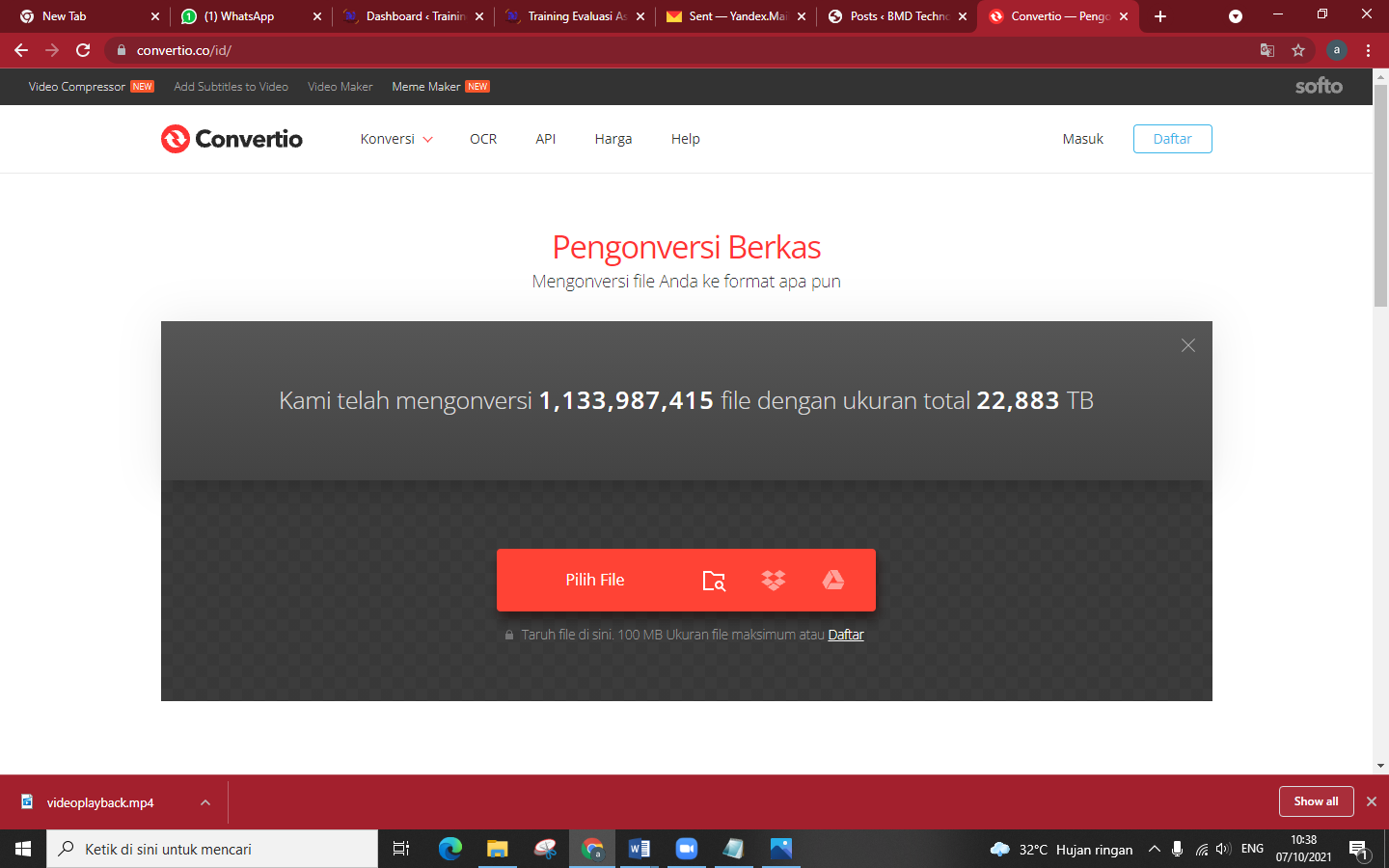Open Microsoft Word from the taskbar
Viewport: 1389px width, 868px height.
pos(639,849)
